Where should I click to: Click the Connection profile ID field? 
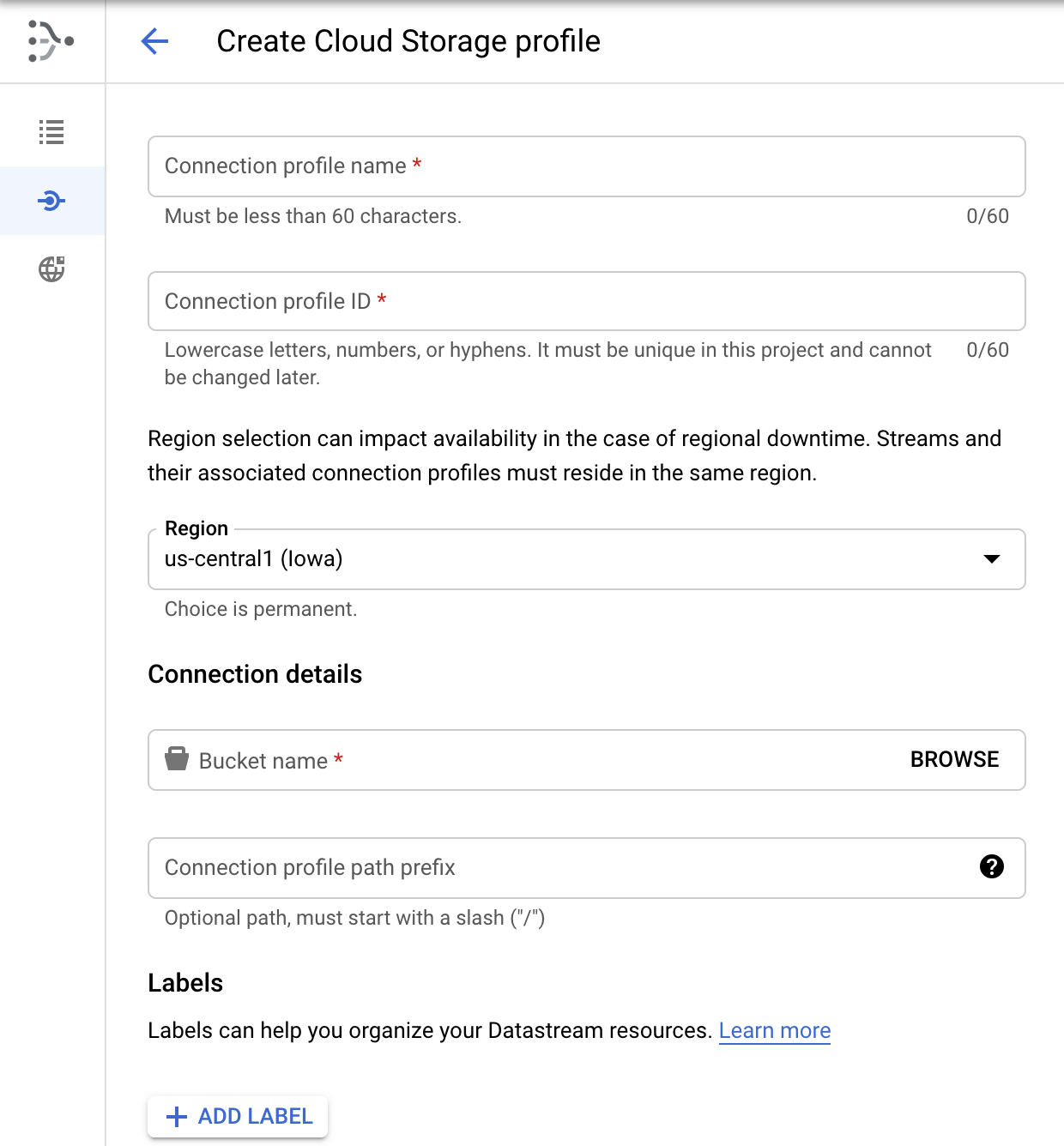click(x=587, y=301)
